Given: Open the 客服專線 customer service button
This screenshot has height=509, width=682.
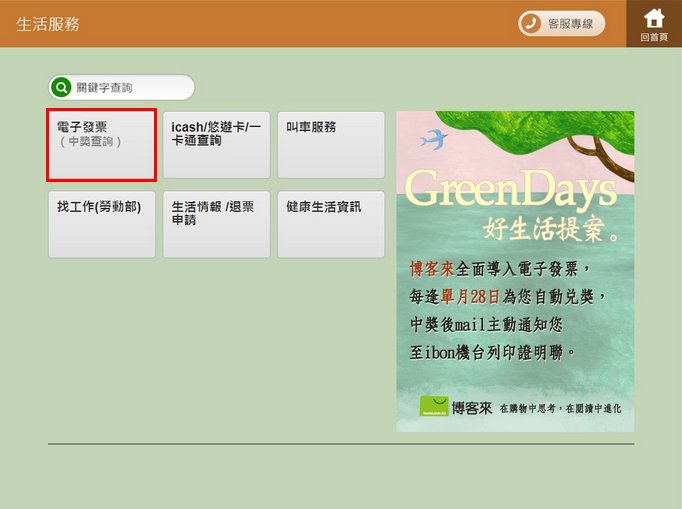Looking at the screenshot, I should pos(562,23).
